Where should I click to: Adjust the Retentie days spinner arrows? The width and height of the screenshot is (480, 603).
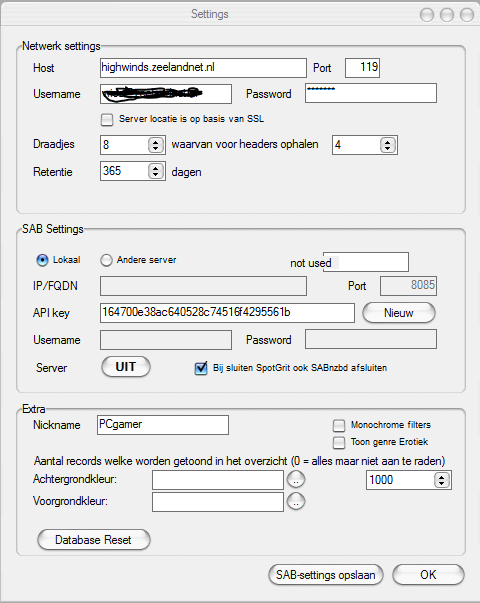(155, 171)
